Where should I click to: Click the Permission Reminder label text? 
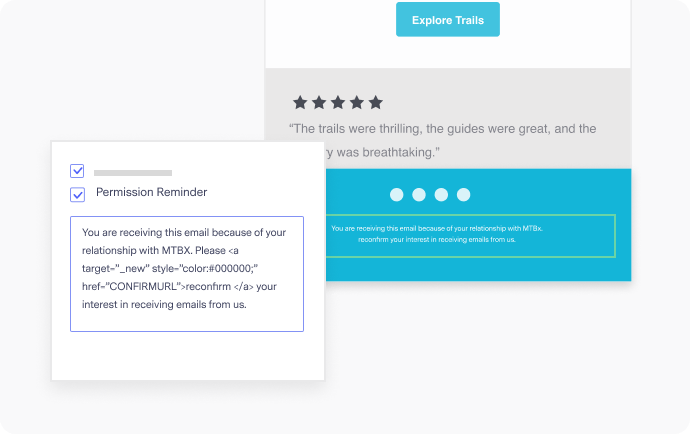coord(151,192)
